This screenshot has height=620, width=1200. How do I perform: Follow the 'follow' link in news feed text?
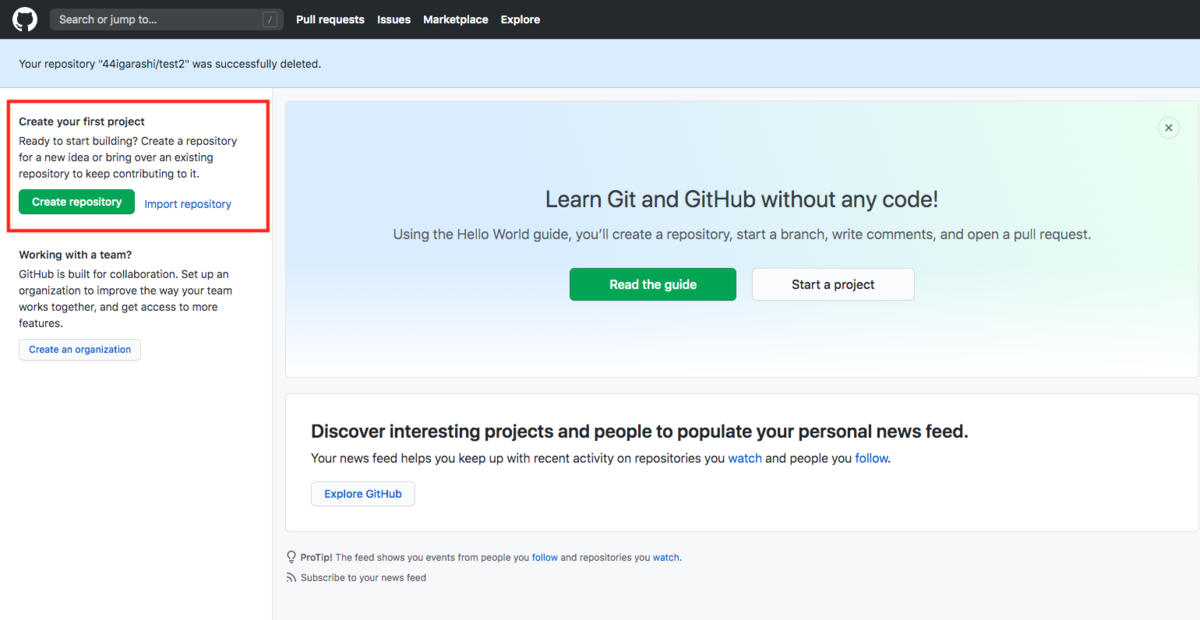(x=872, y=458)
